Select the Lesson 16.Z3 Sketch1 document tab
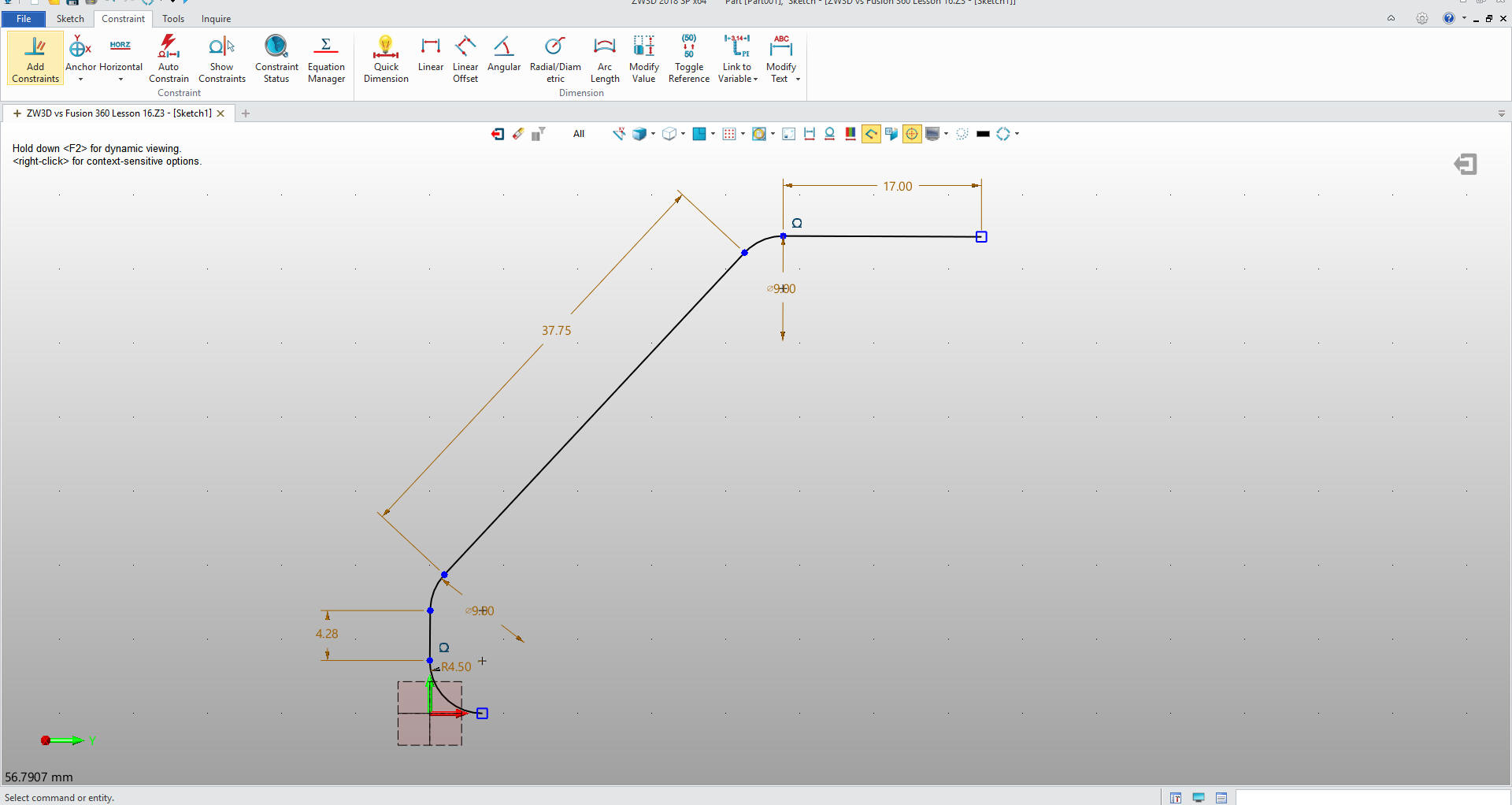 119,113
